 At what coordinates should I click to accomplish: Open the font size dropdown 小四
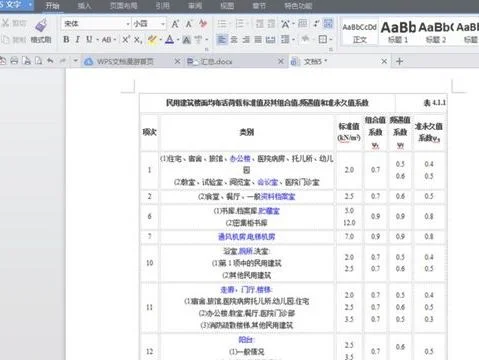(x=163, y=24)
